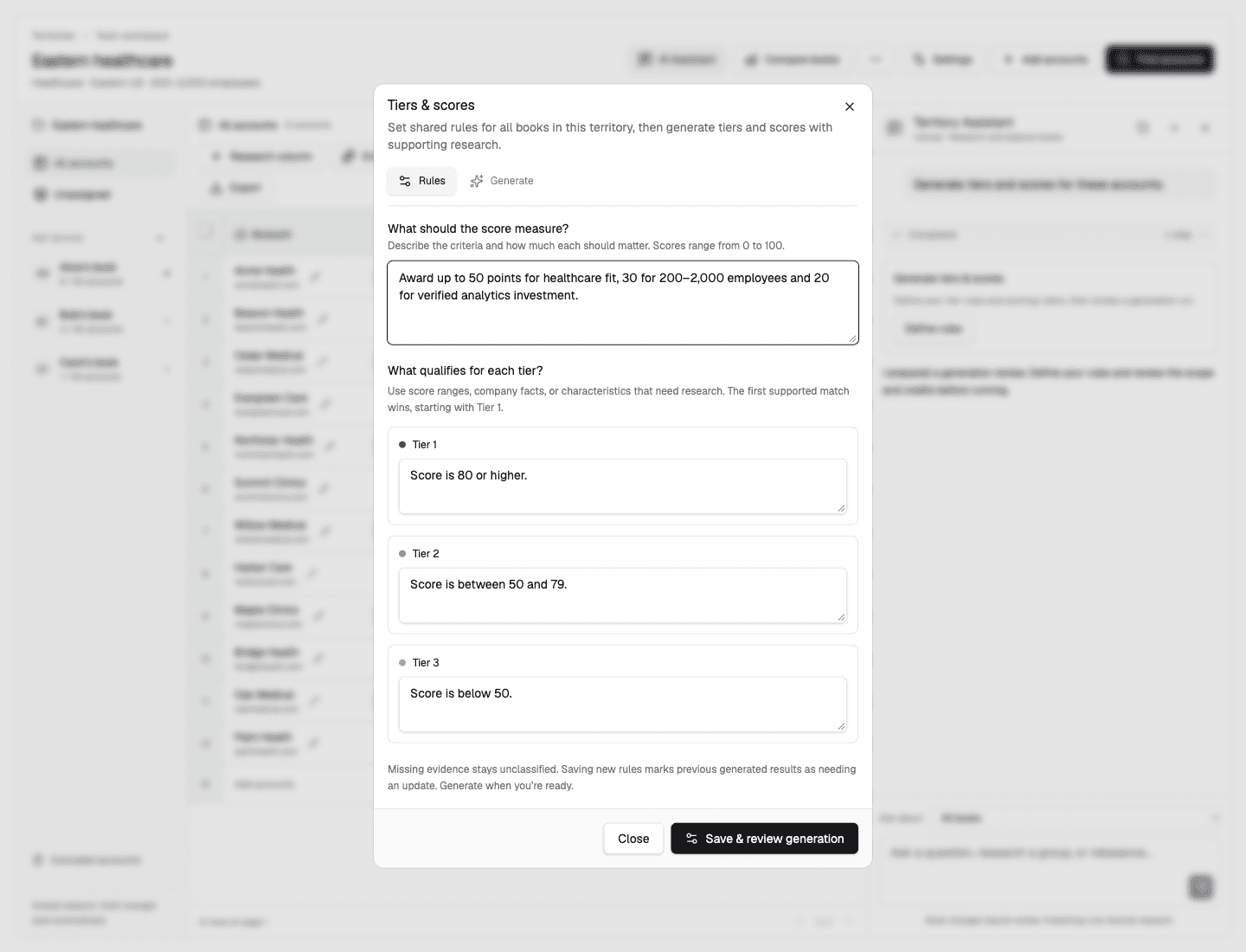The width and height of the screenshot is (1246, 952).
Task: Open the Generate tab
Action: (x=502, y=181)
